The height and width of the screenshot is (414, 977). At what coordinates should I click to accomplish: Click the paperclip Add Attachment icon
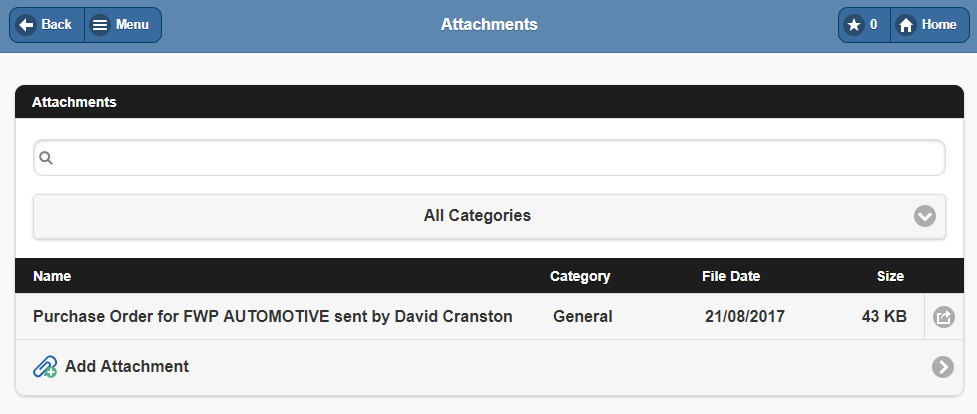click(45, 367)
